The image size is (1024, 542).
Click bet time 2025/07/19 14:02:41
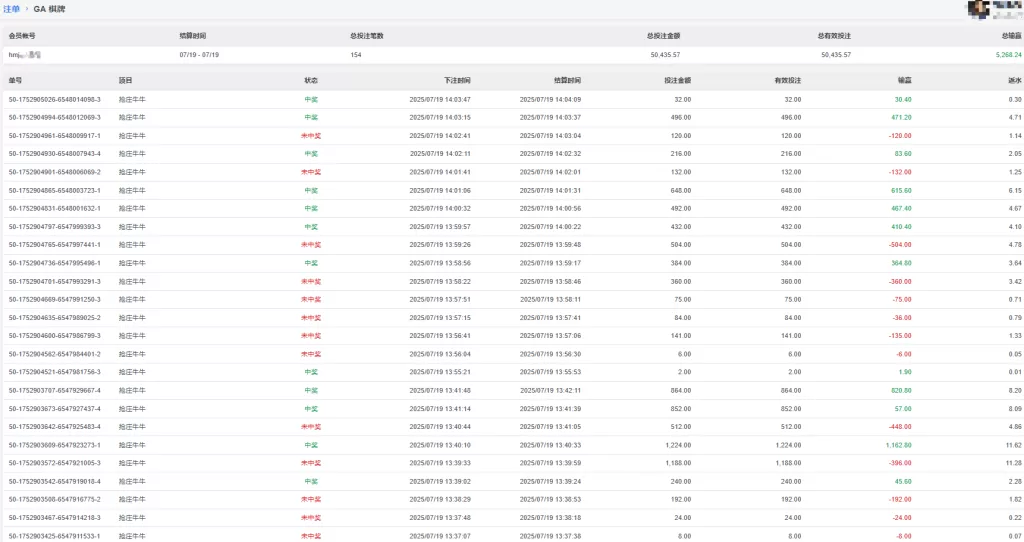pos(440,136)
